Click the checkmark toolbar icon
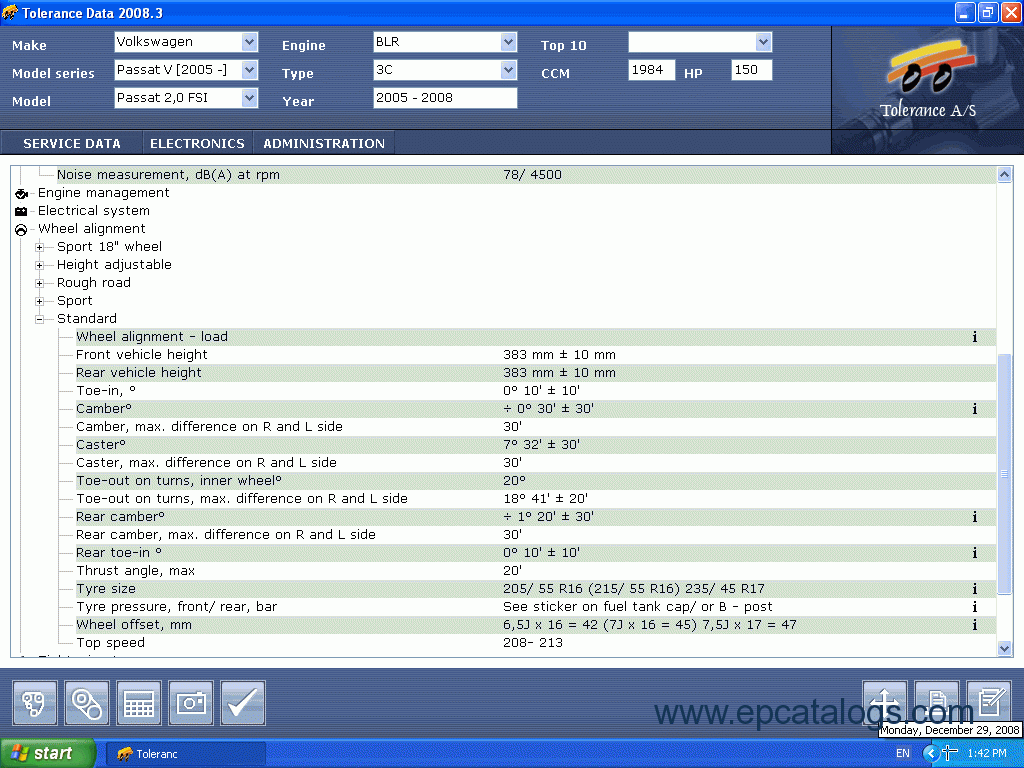The height and width of the screenshot is (768, 1024). [x=243, y=703]
